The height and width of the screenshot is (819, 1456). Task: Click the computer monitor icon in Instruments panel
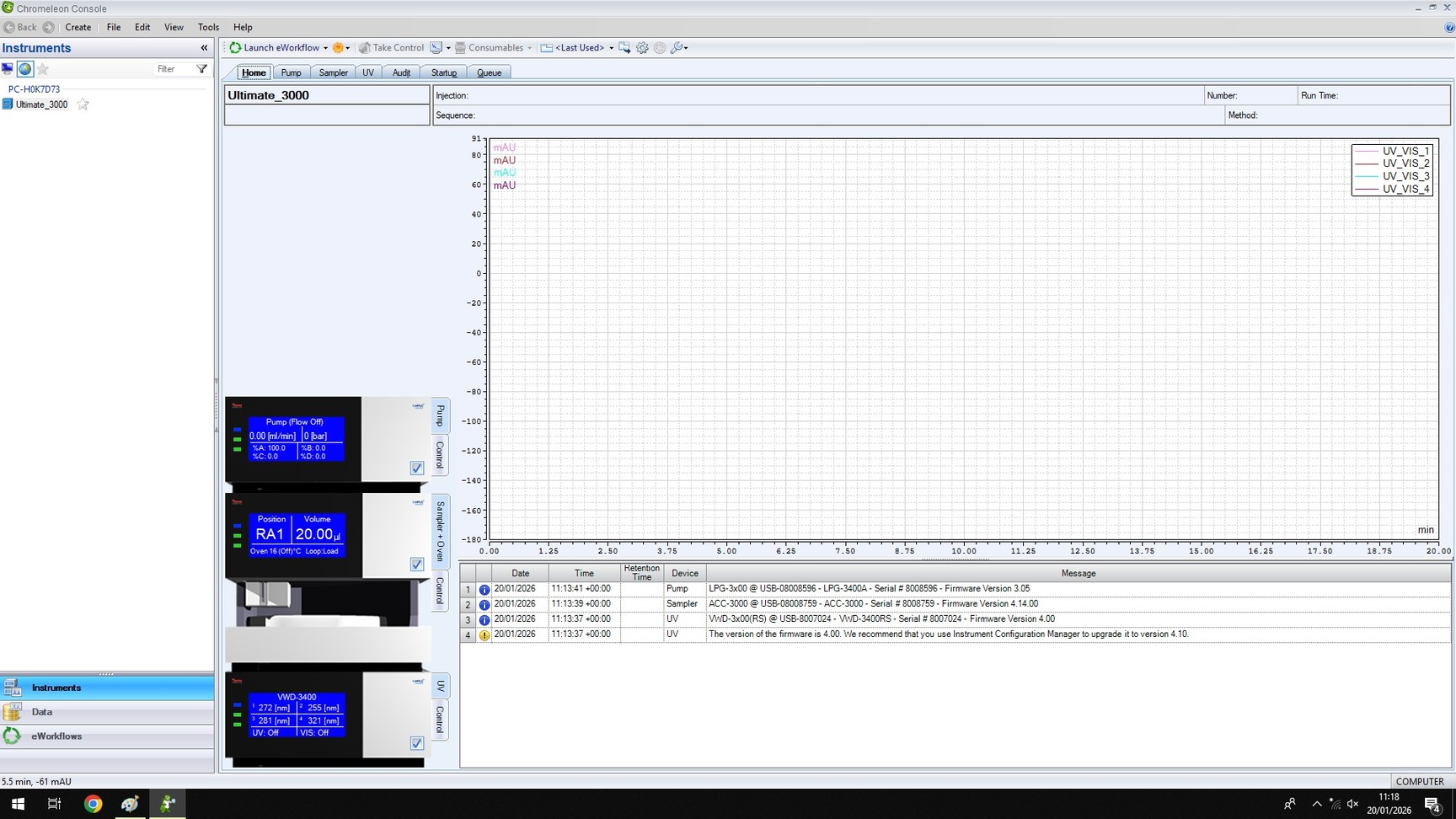pos(8,69)
